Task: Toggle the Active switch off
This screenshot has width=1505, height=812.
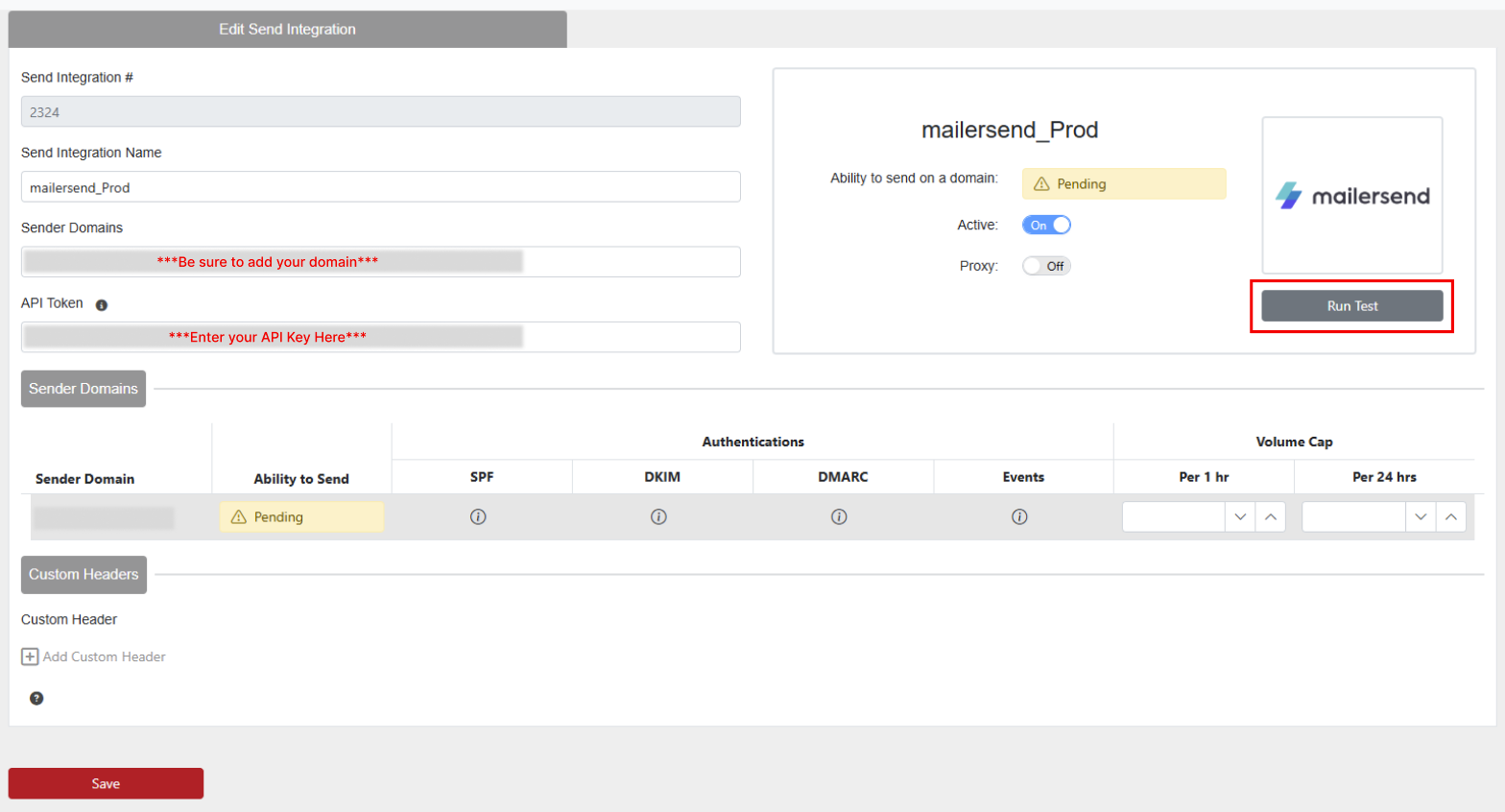Action: [x=1046, y=225]
